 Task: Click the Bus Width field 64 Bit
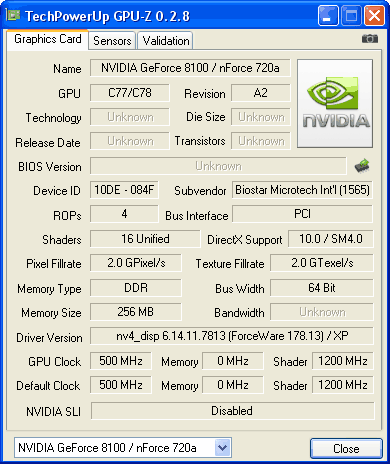click(x=322, y=288)
